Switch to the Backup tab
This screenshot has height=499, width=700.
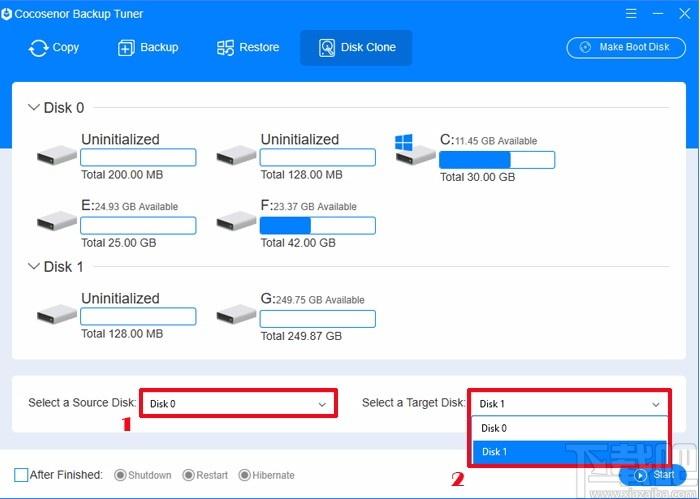point(148,47)
